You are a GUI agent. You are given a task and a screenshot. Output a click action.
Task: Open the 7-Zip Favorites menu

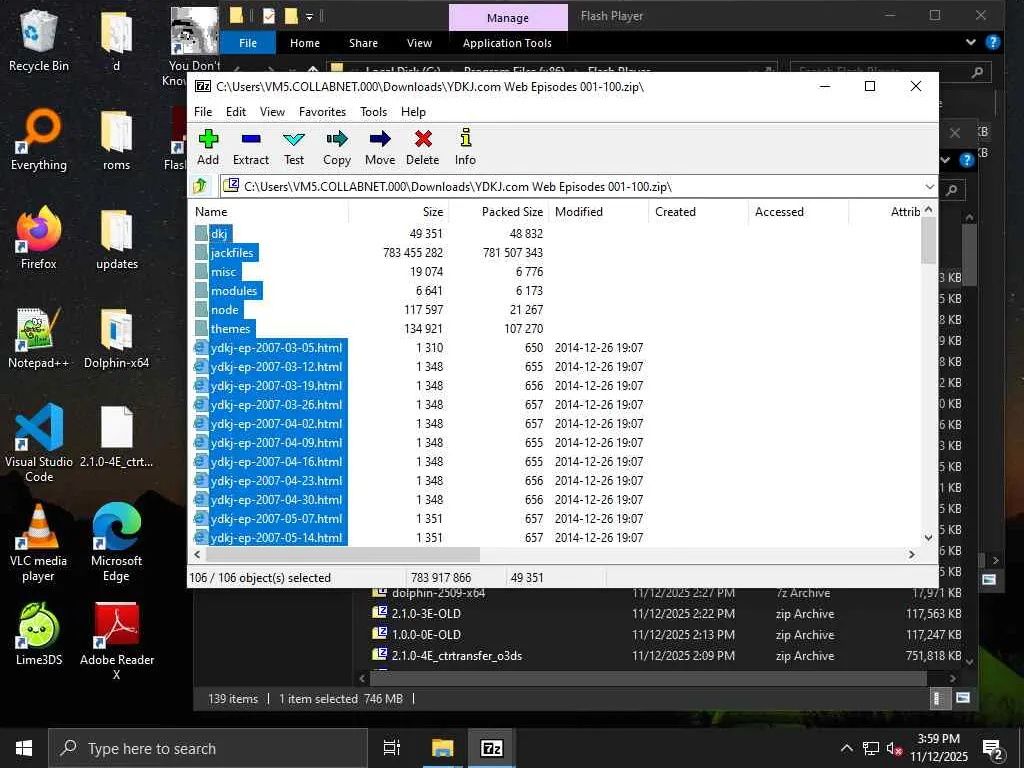[323, 112]
